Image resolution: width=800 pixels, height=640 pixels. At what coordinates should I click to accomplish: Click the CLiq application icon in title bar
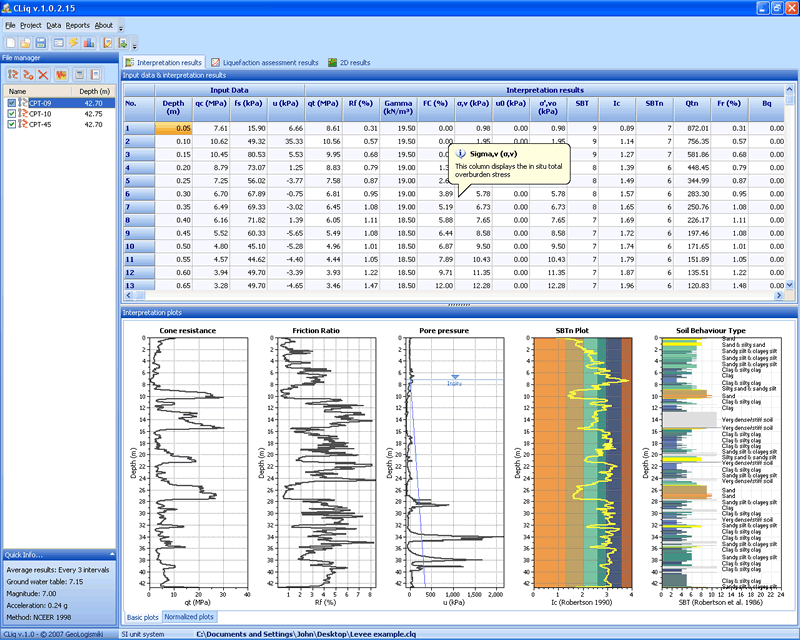pos(7,8)
